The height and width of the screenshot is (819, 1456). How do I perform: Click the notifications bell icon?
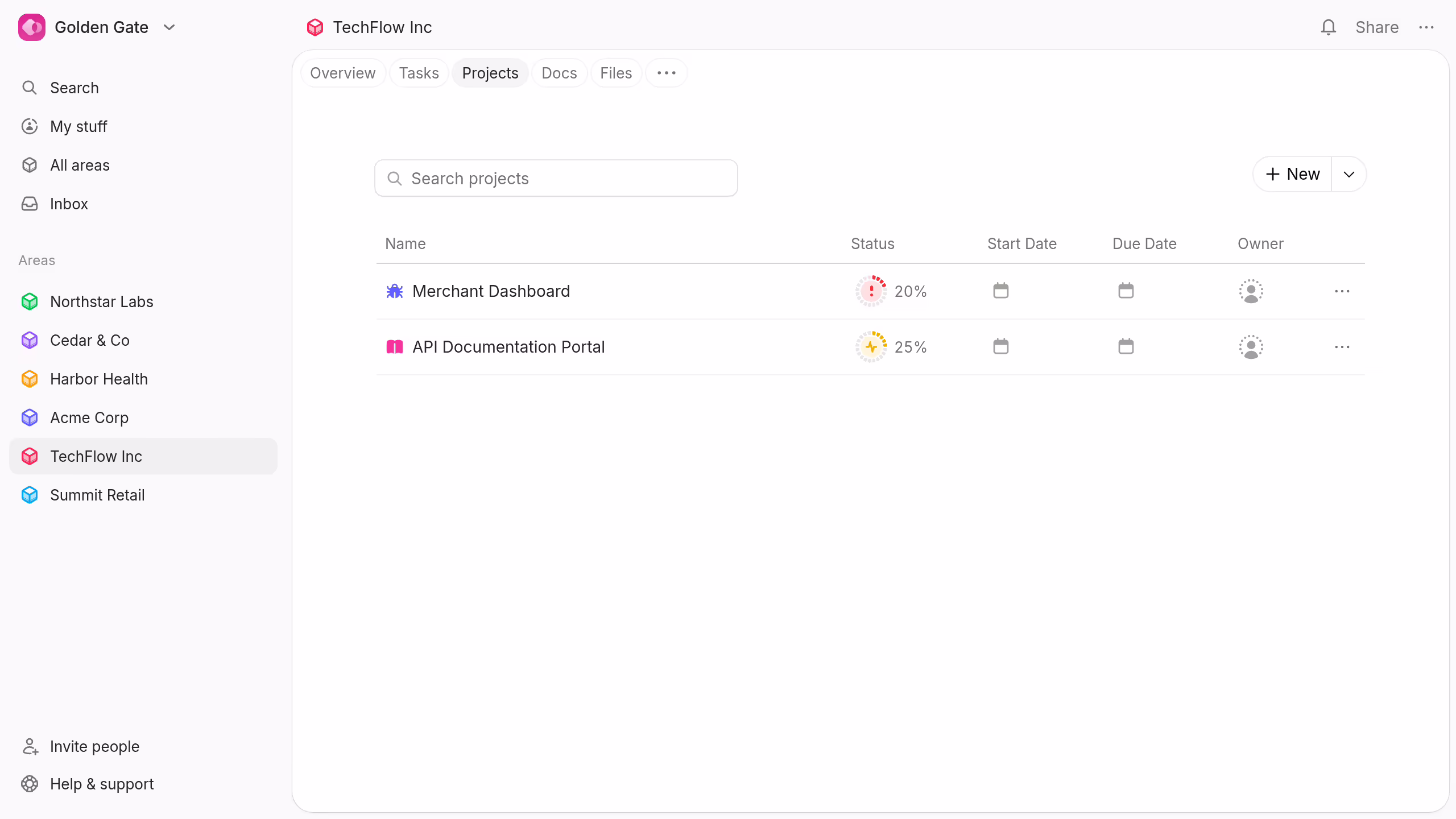[1328, 27]
